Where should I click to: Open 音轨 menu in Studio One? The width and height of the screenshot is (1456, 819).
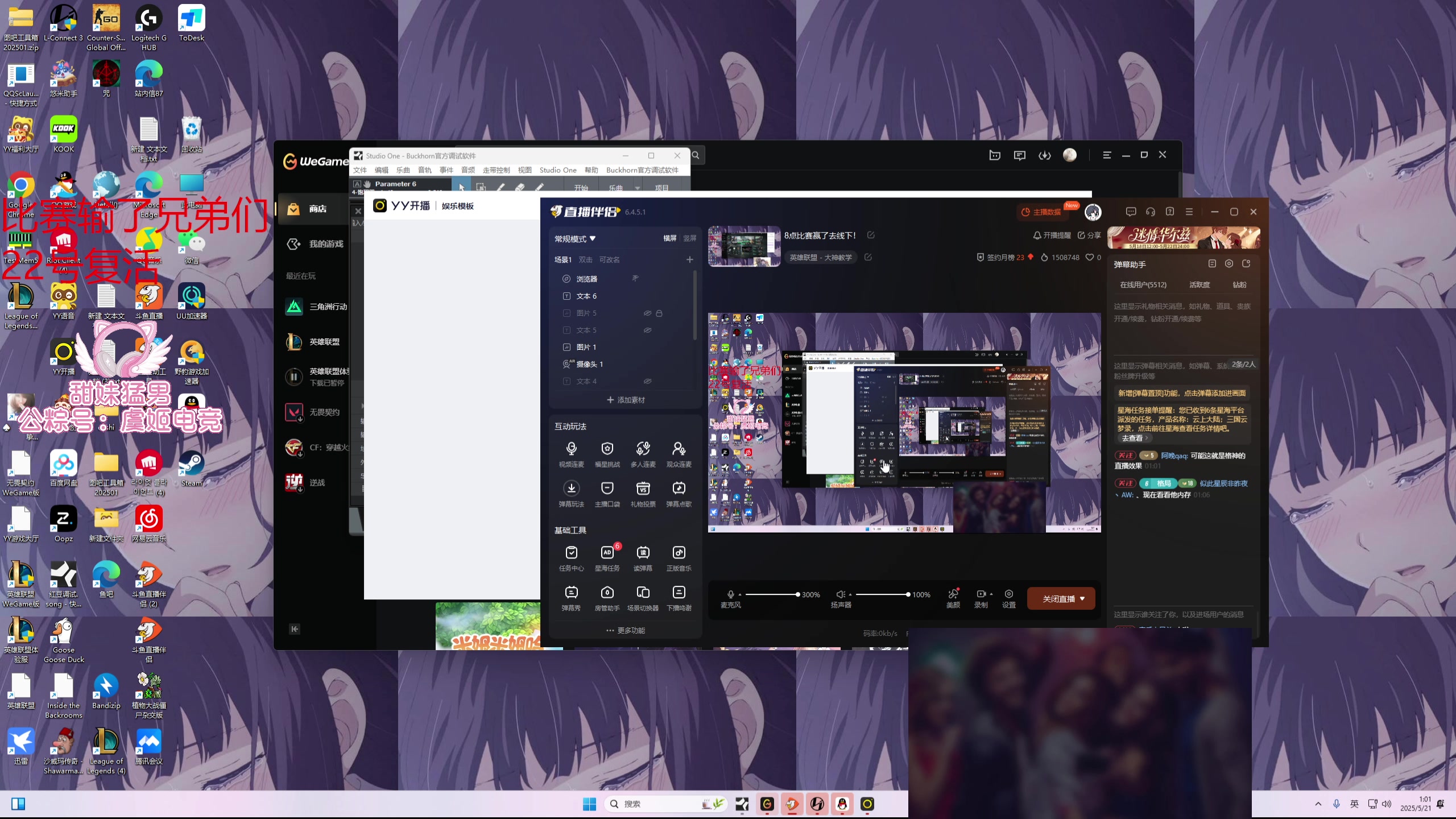pyautogui.click(x=425, y=170)
